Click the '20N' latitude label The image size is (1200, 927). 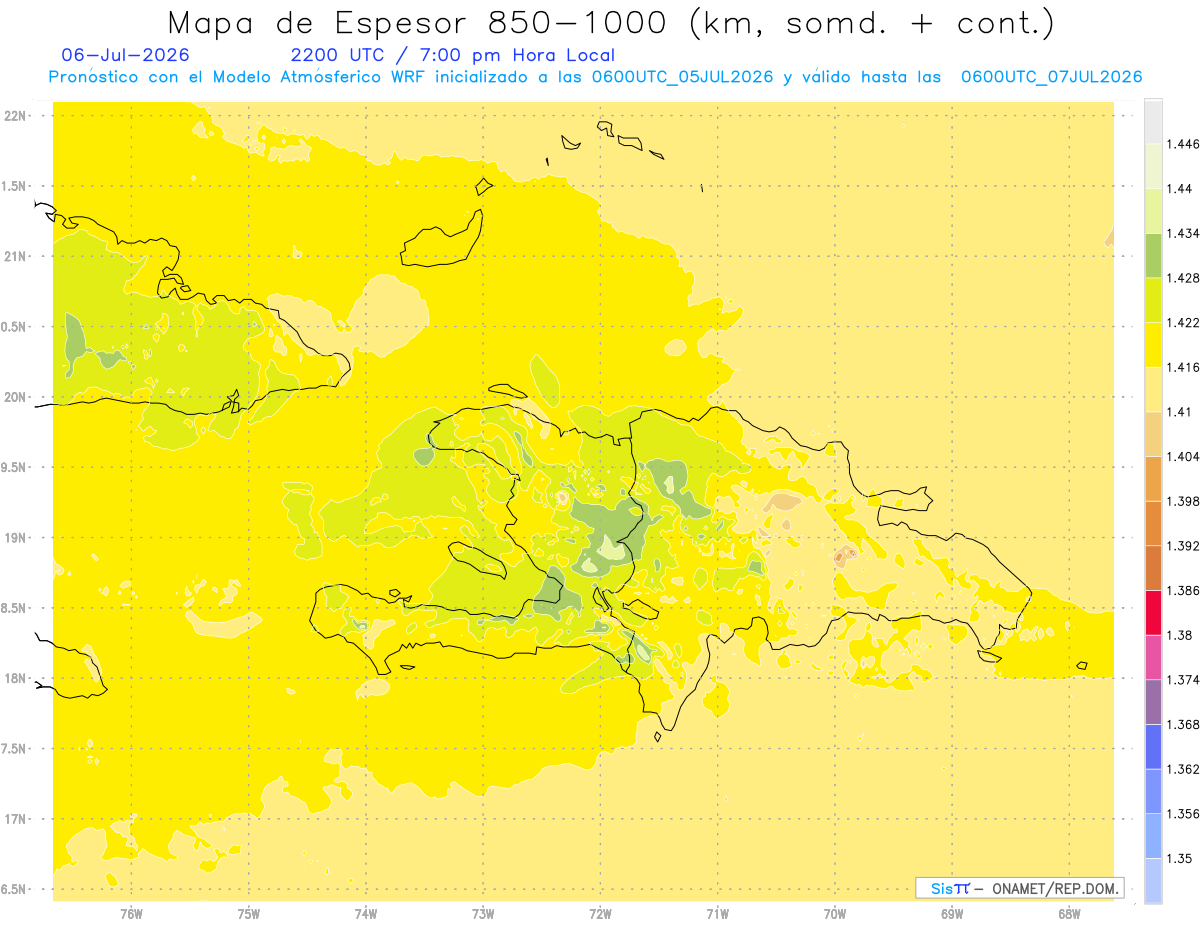(x=17, y=397)
